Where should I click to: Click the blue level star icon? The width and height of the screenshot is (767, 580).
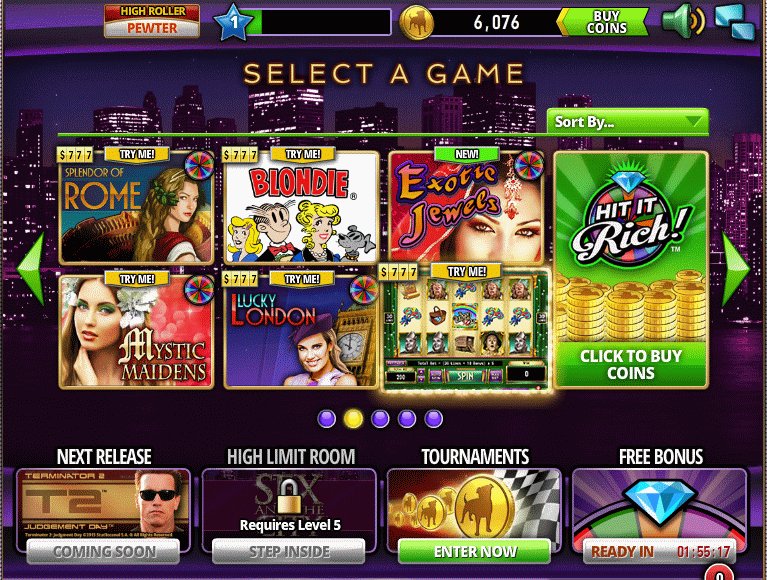coord(234,22)
